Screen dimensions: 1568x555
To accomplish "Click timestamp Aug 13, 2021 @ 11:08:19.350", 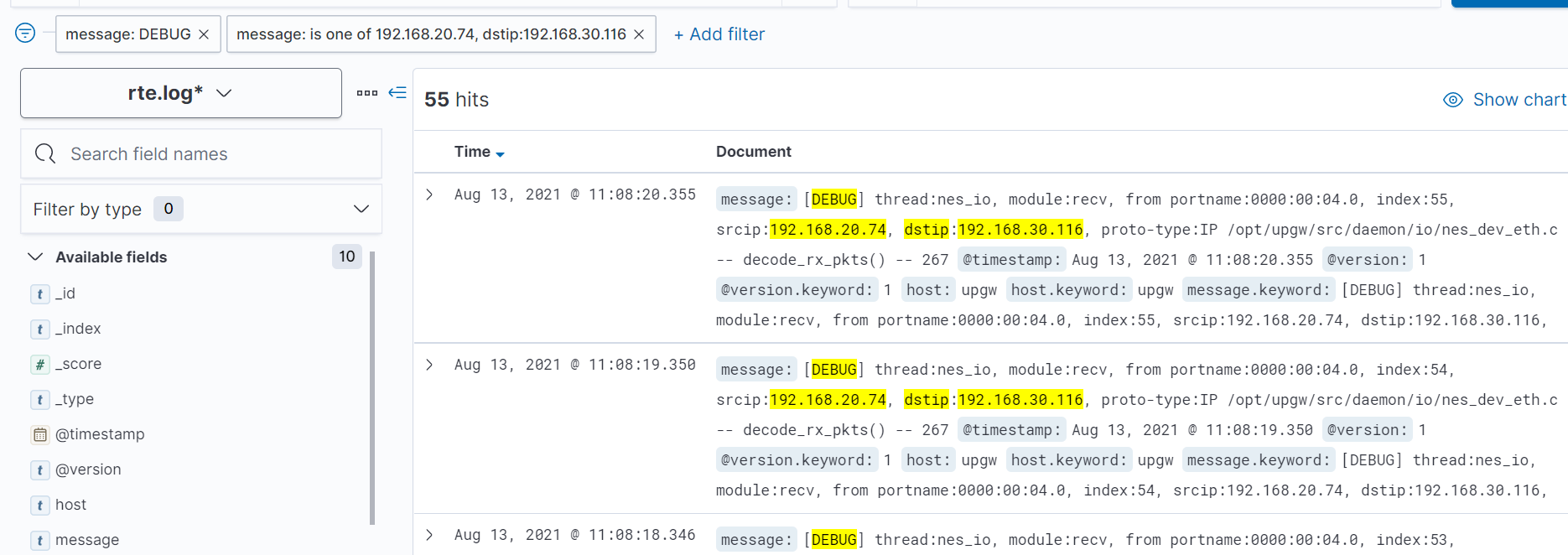I will click(x=575, y=365).
